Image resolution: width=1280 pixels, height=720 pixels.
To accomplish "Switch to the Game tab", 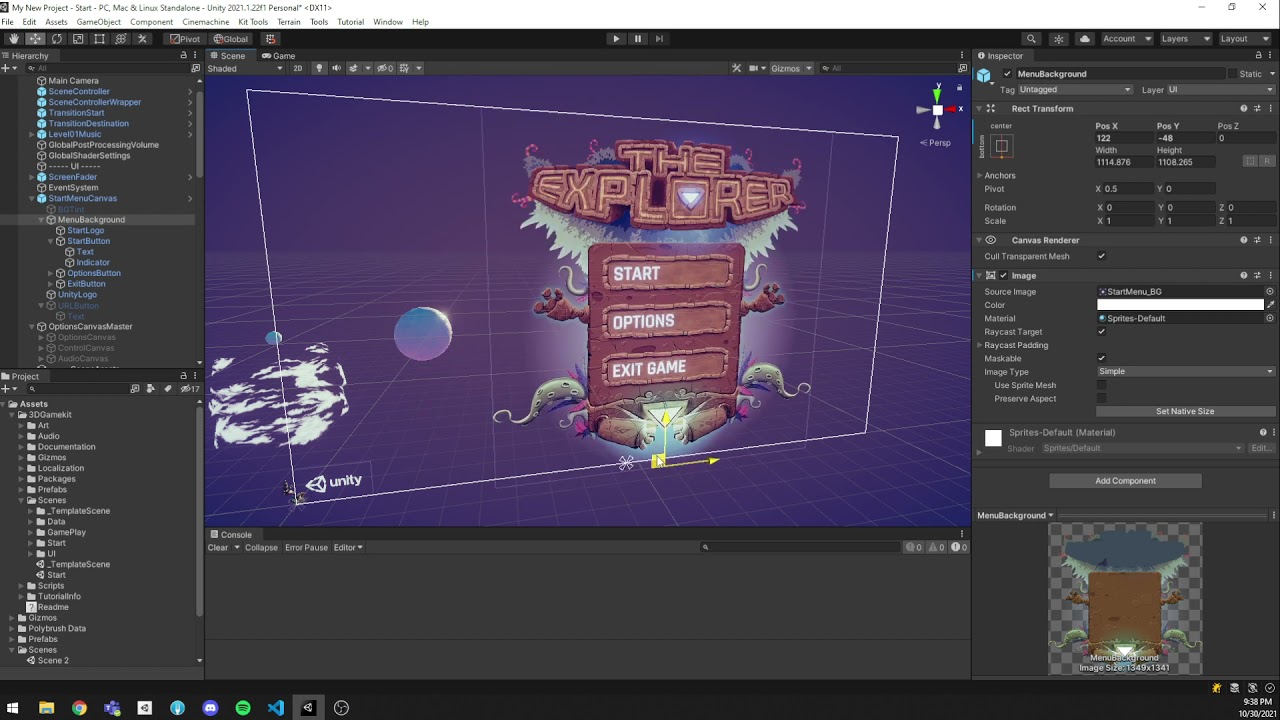I will (x=280, y=56).
